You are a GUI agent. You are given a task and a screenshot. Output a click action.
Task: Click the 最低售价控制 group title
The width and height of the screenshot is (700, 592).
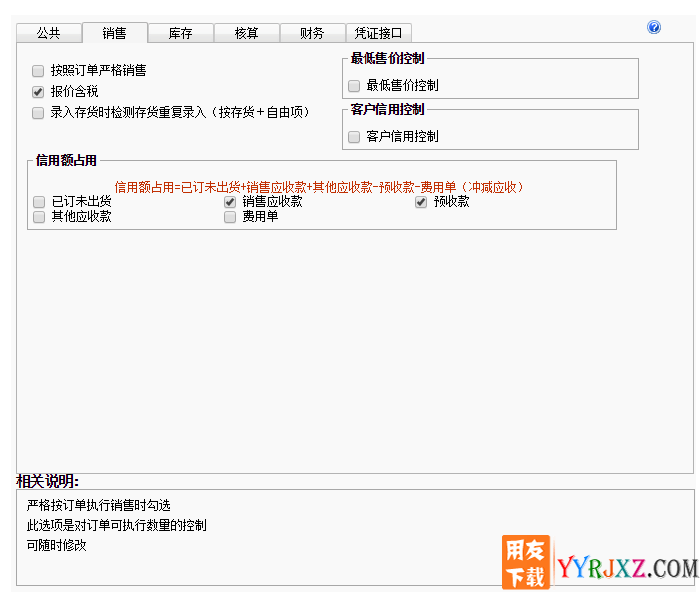tap(387, 58)
